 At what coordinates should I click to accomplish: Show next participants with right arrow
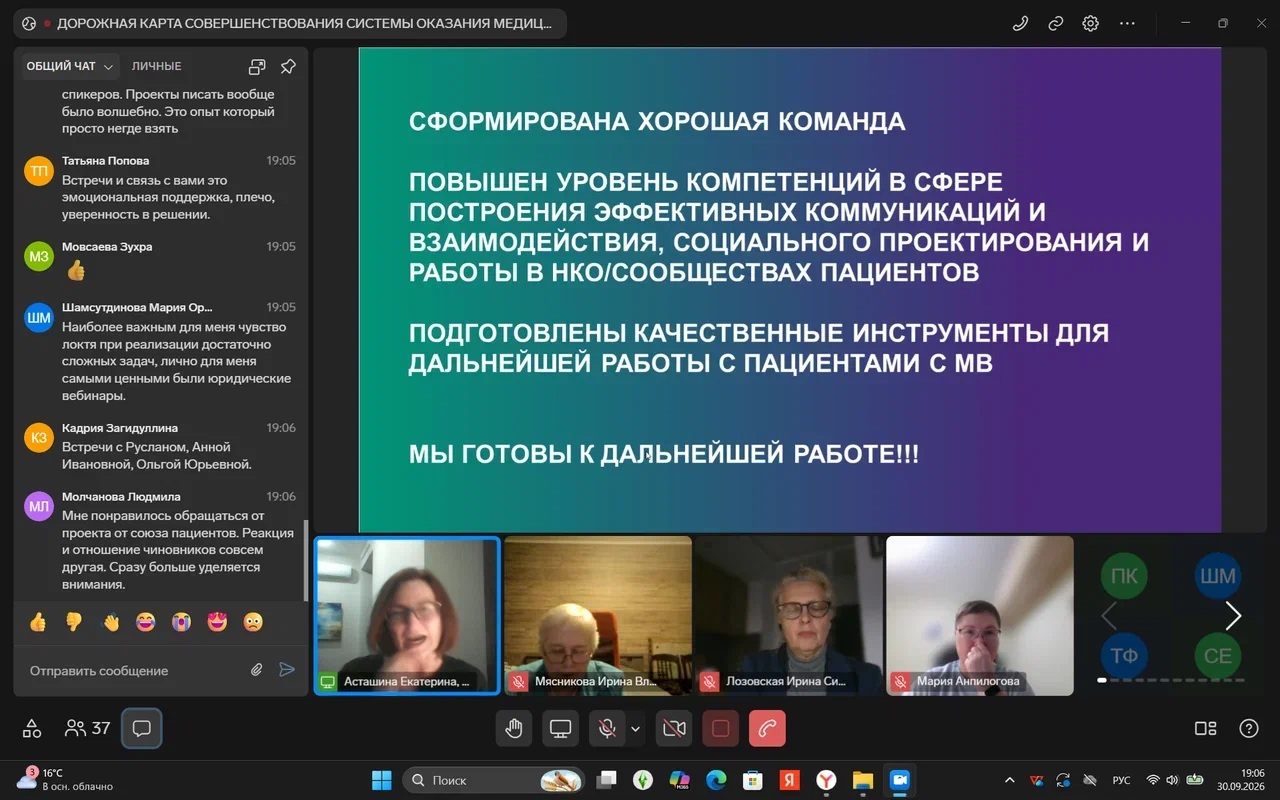1233,616
